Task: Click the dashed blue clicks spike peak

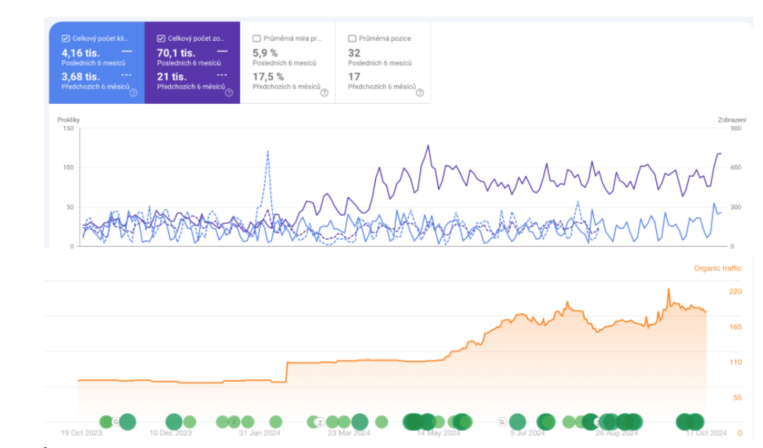Action: click(268, 152)
